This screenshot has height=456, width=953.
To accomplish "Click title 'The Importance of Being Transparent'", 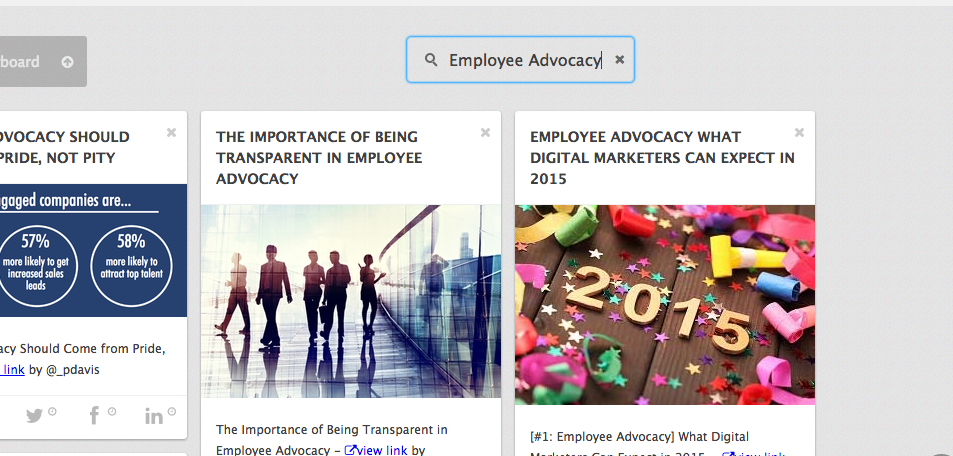I will pyautogui.click(x=318, y=157).
